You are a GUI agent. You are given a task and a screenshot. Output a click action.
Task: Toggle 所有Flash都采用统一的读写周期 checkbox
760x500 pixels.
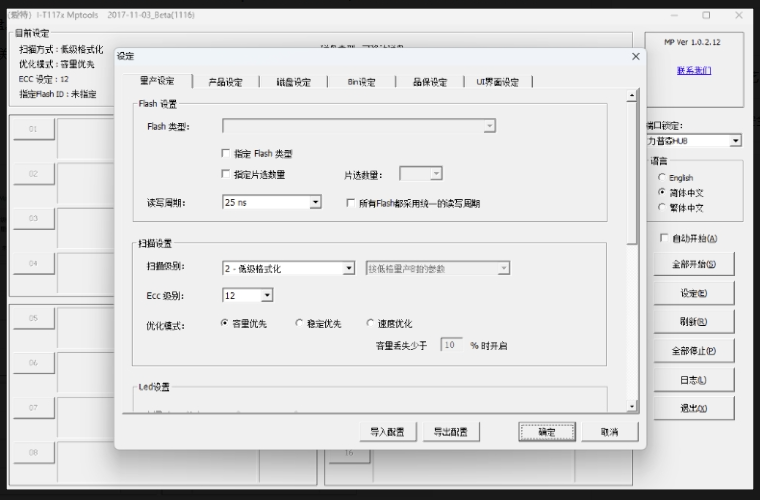click(351, 203)
